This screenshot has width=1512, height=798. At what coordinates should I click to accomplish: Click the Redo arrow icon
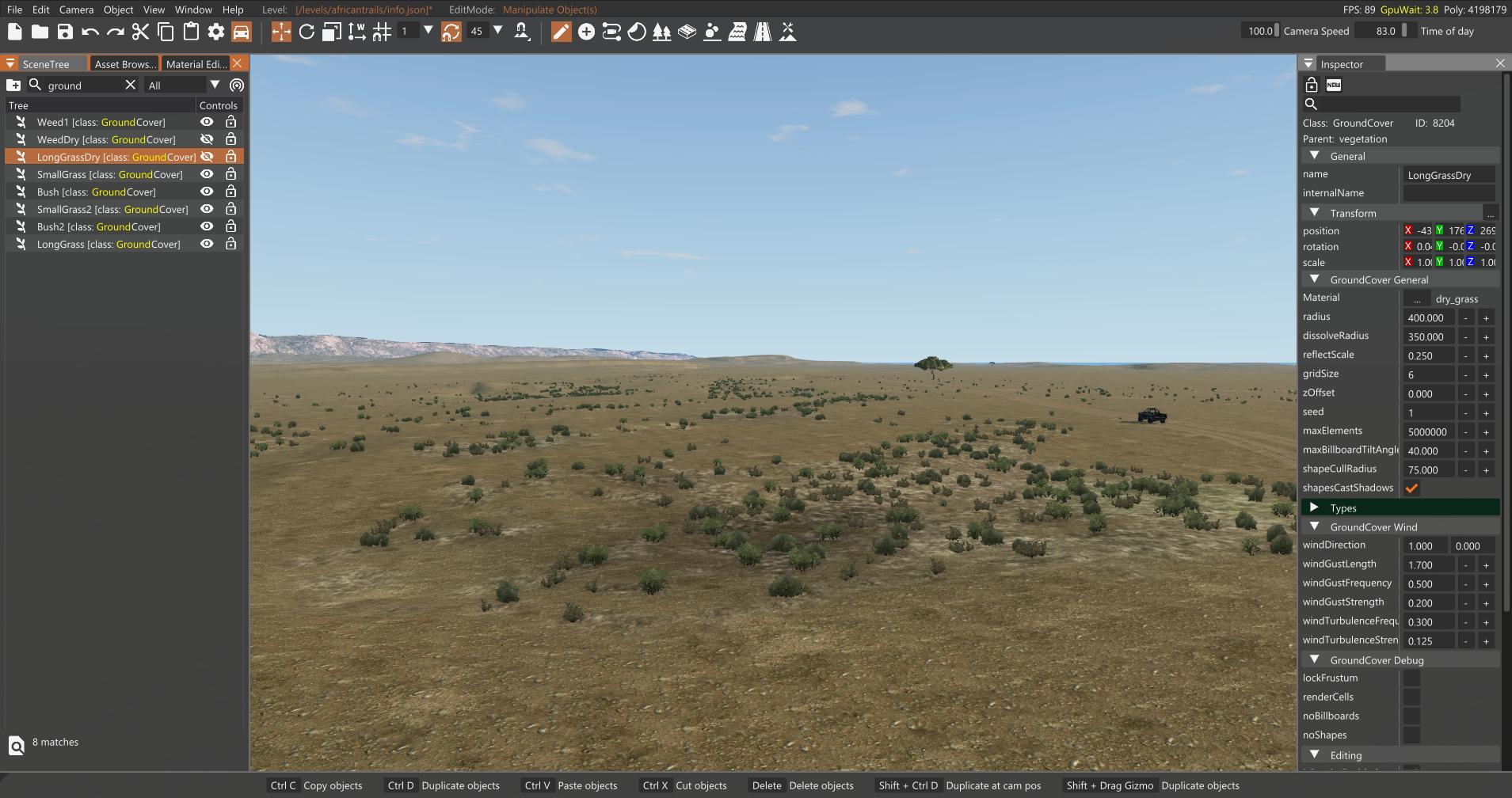tap(116, 32)
